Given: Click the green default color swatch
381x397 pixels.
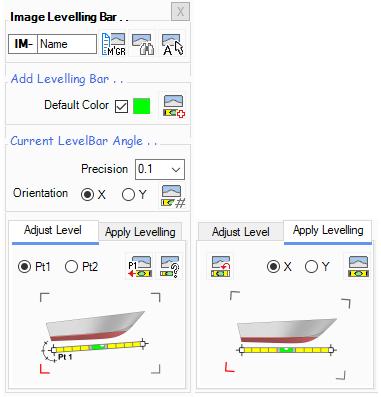Looking at the screenshot, I should coord(142,106).
